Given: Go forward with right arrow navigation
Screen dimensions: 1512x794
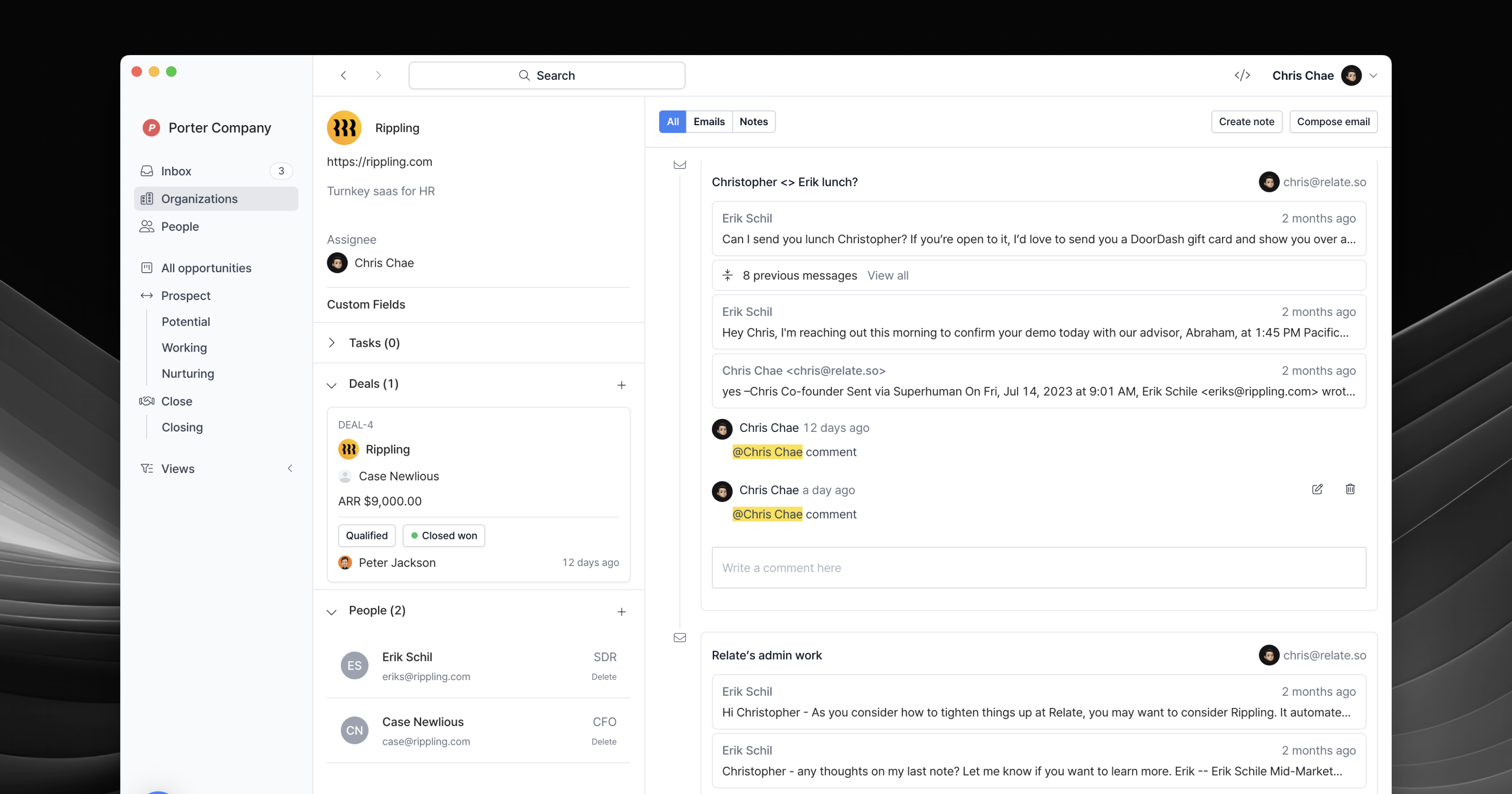Looking at the screenshot, I should pyautogui.click(x=378, y=75).
